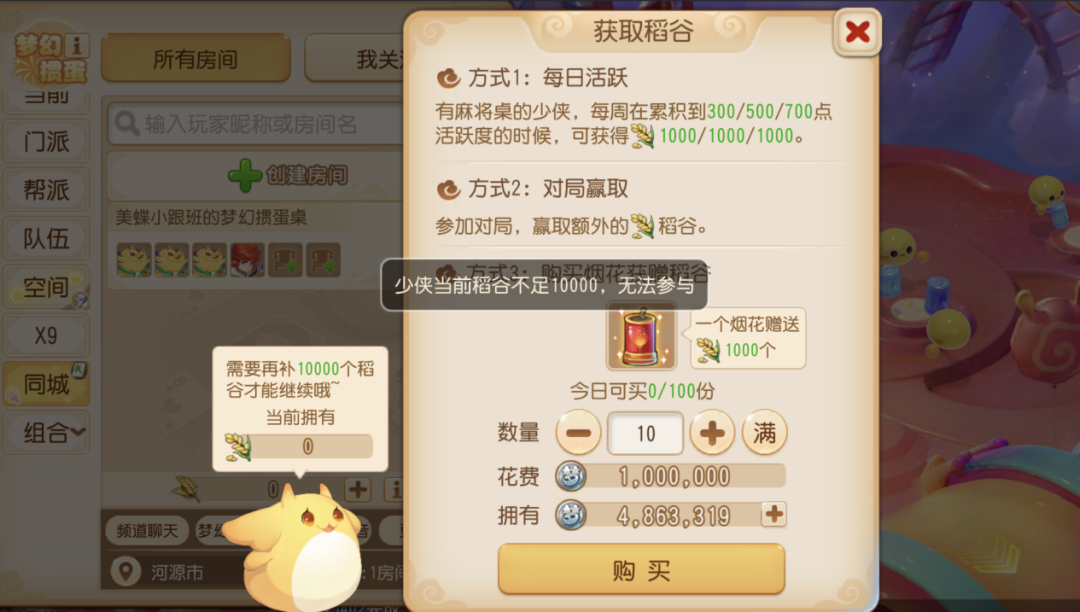Open the 队伍 channel tab

(46, 239)
